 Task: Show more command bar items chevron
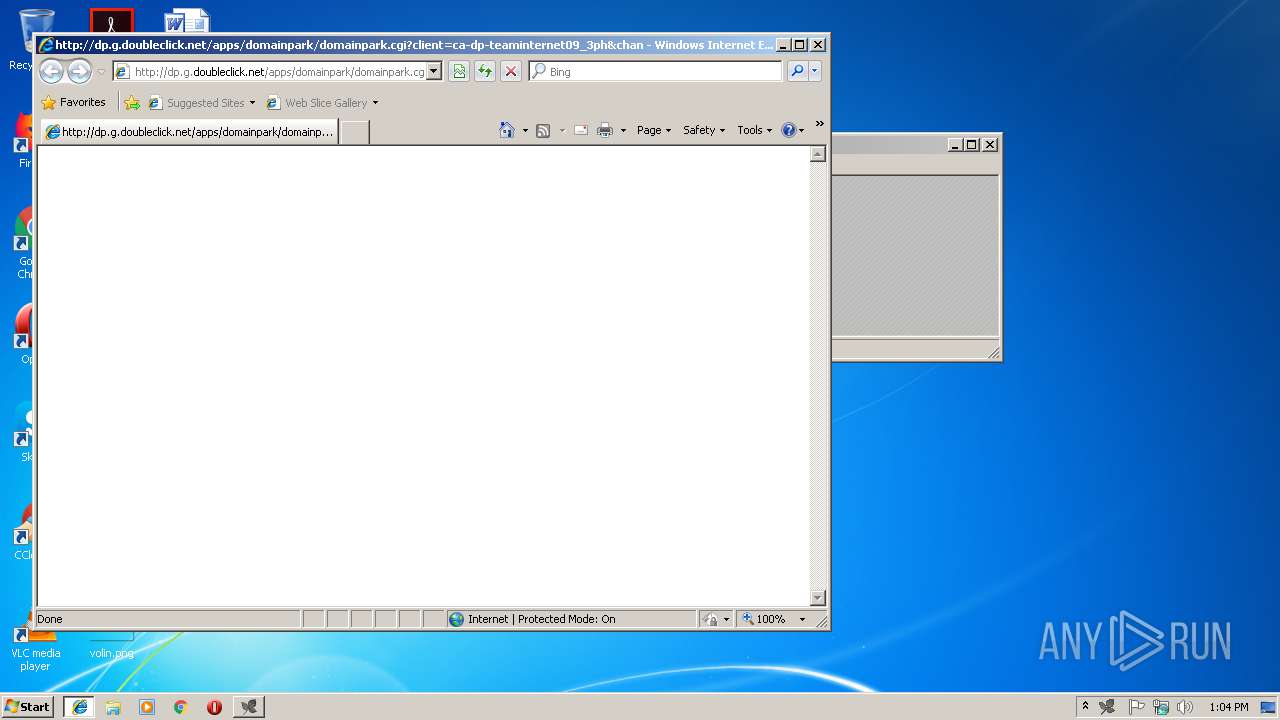click(819, 124)
